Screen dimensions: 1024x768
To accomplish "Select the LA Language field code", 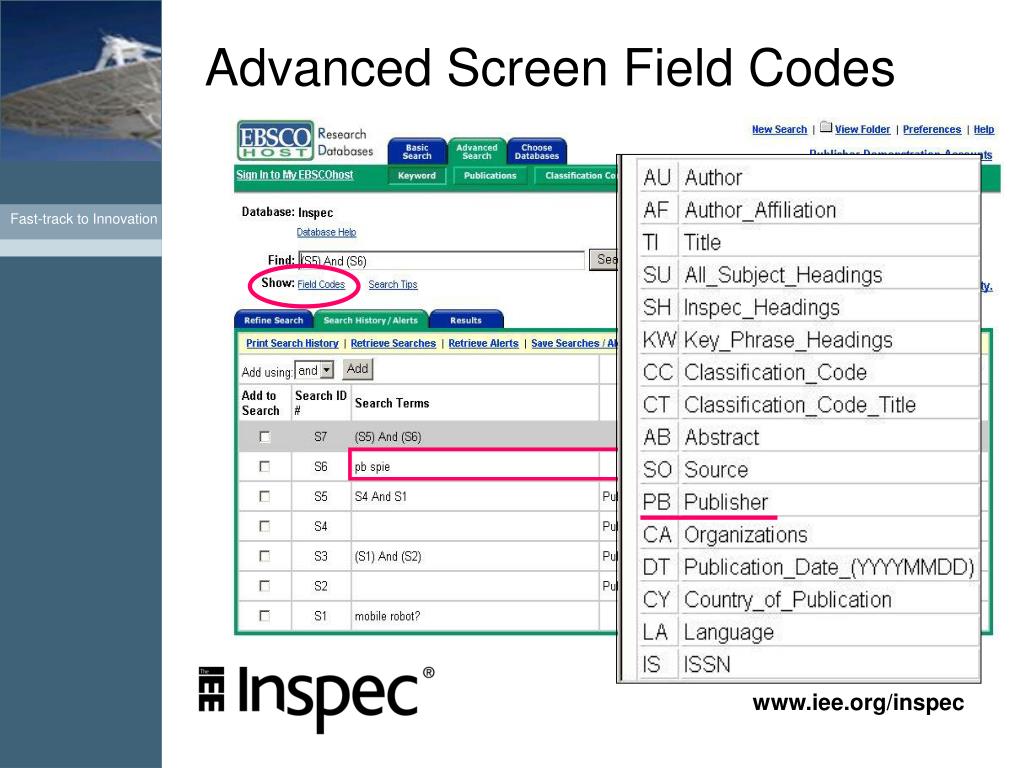I will pyautogui.click(x=810, y=632).
